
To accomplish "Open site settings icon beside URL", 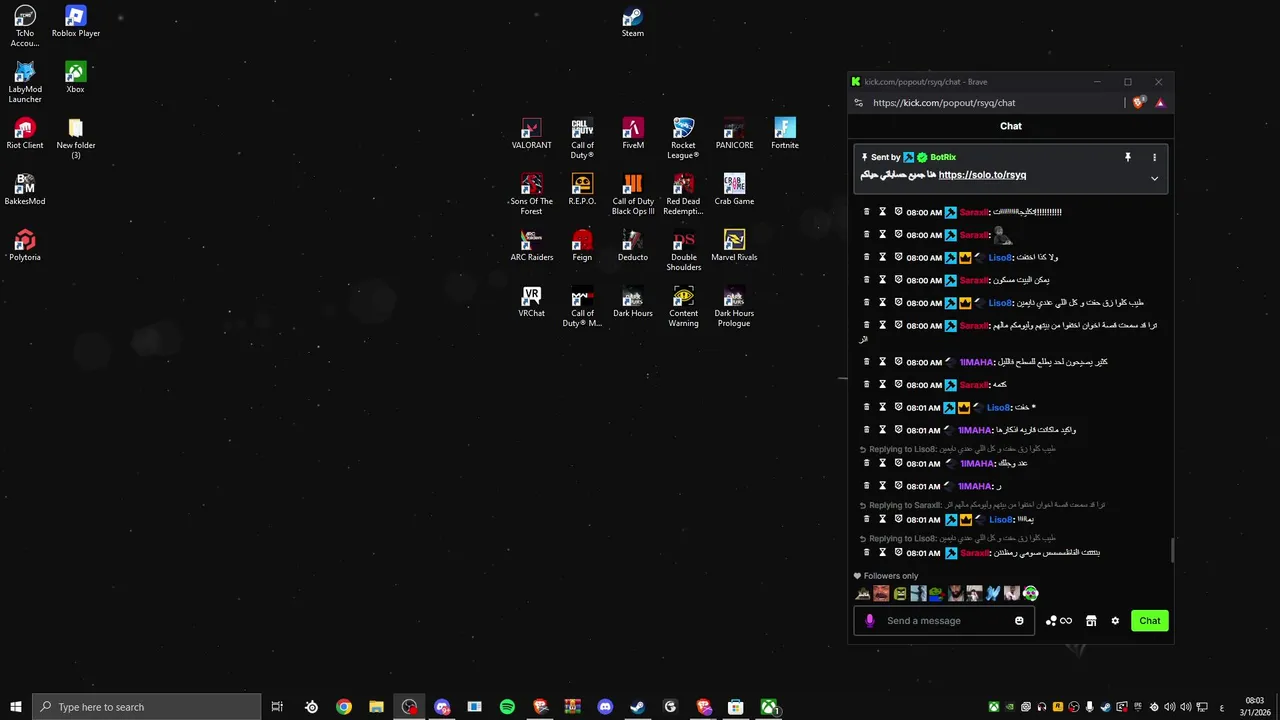I will [x=858, y=102].
